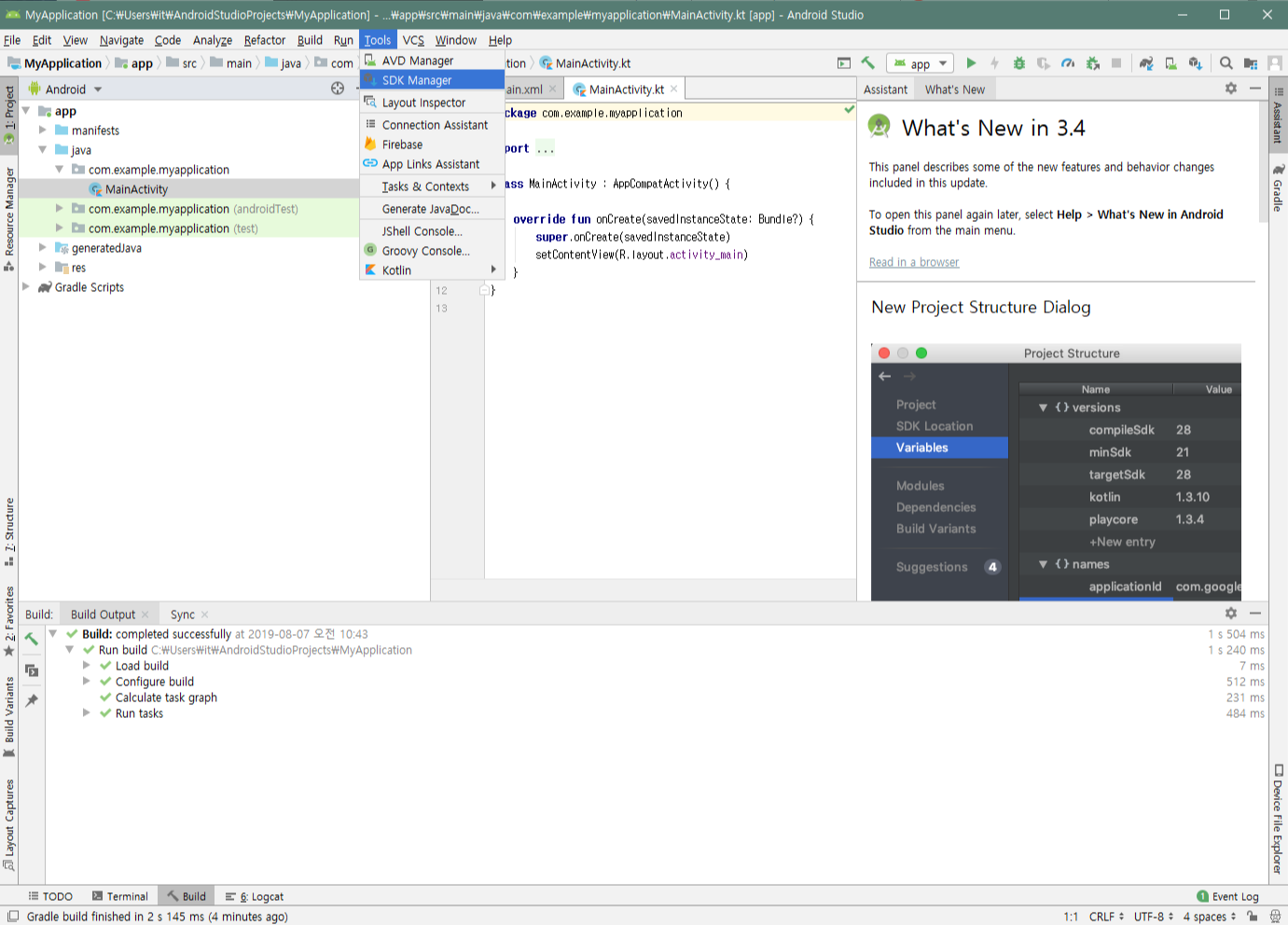Open Device File Explorer side tab

(x=1278, y=819)
